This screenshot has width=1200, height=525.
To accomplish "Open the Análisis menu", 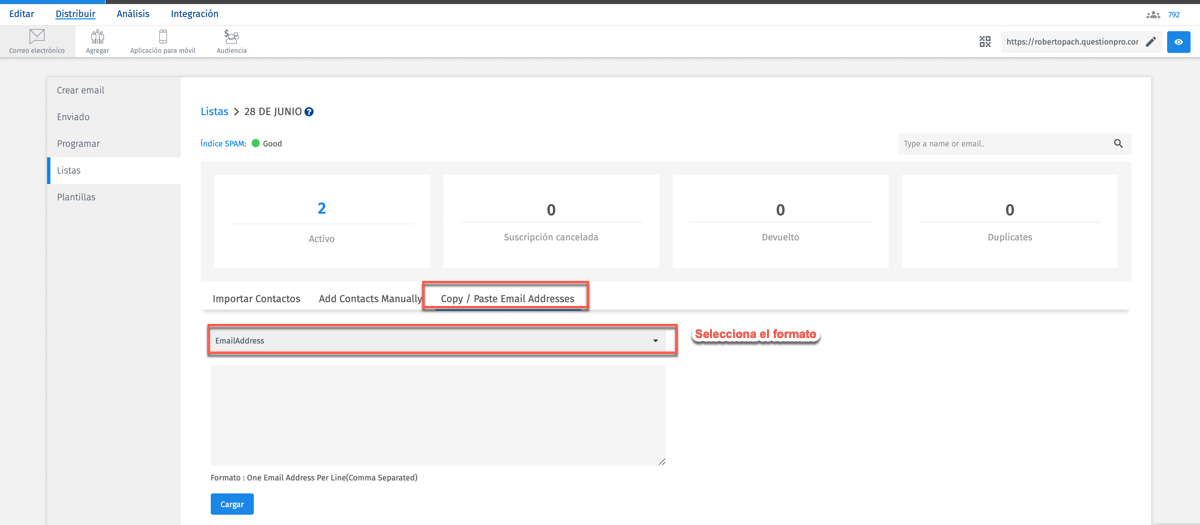I will (133, 14).
